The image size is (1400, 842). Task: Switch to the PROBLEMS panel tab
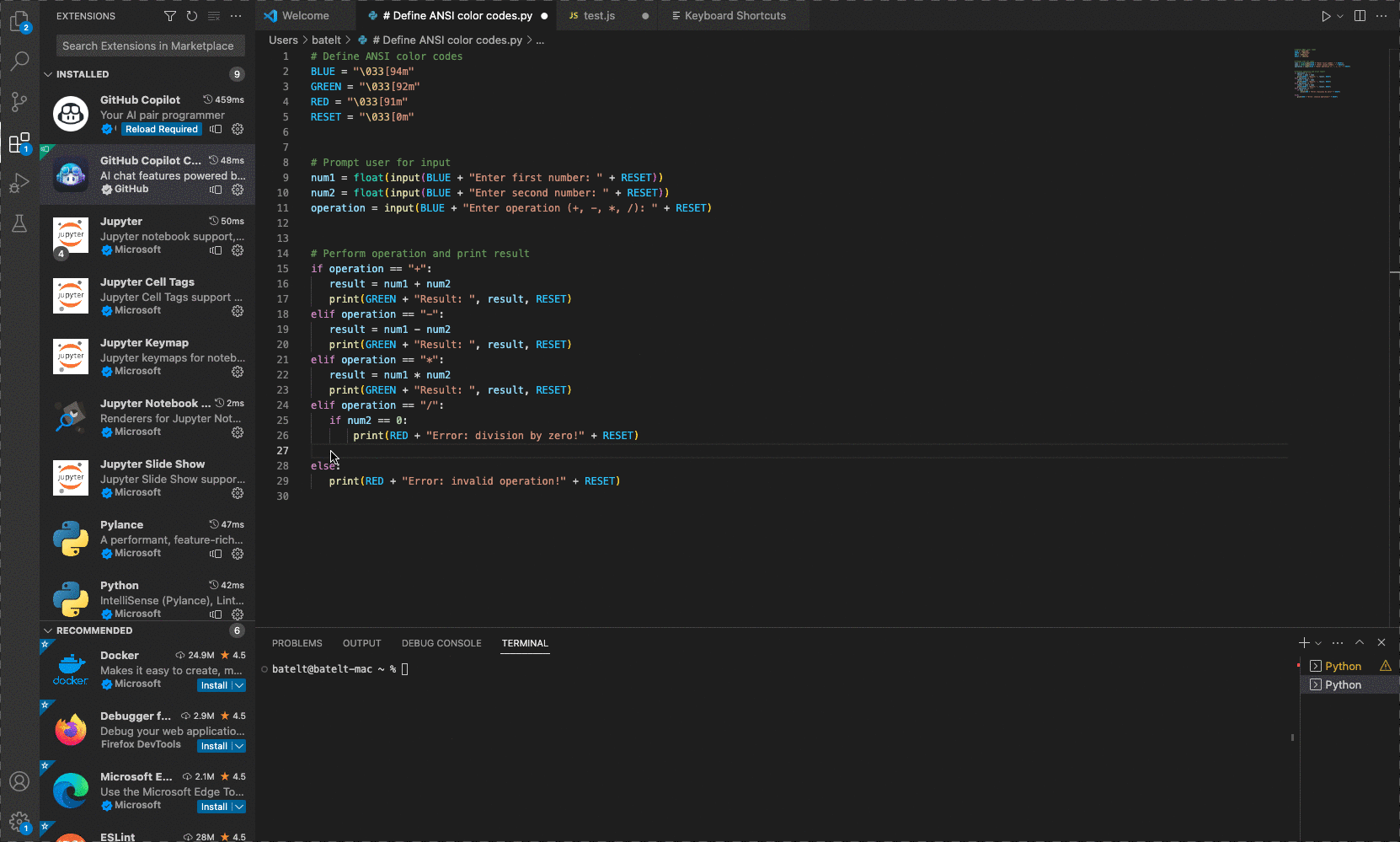click(297, 643)
